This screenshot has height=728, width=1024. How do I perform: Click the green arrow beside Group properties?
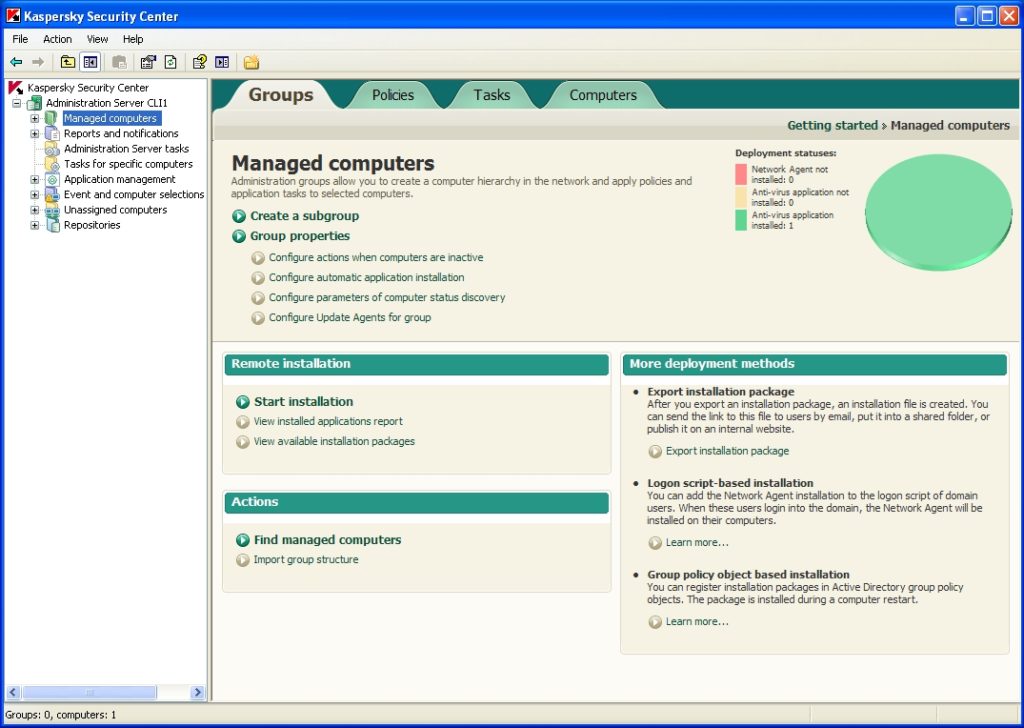(x=239, y=236)
